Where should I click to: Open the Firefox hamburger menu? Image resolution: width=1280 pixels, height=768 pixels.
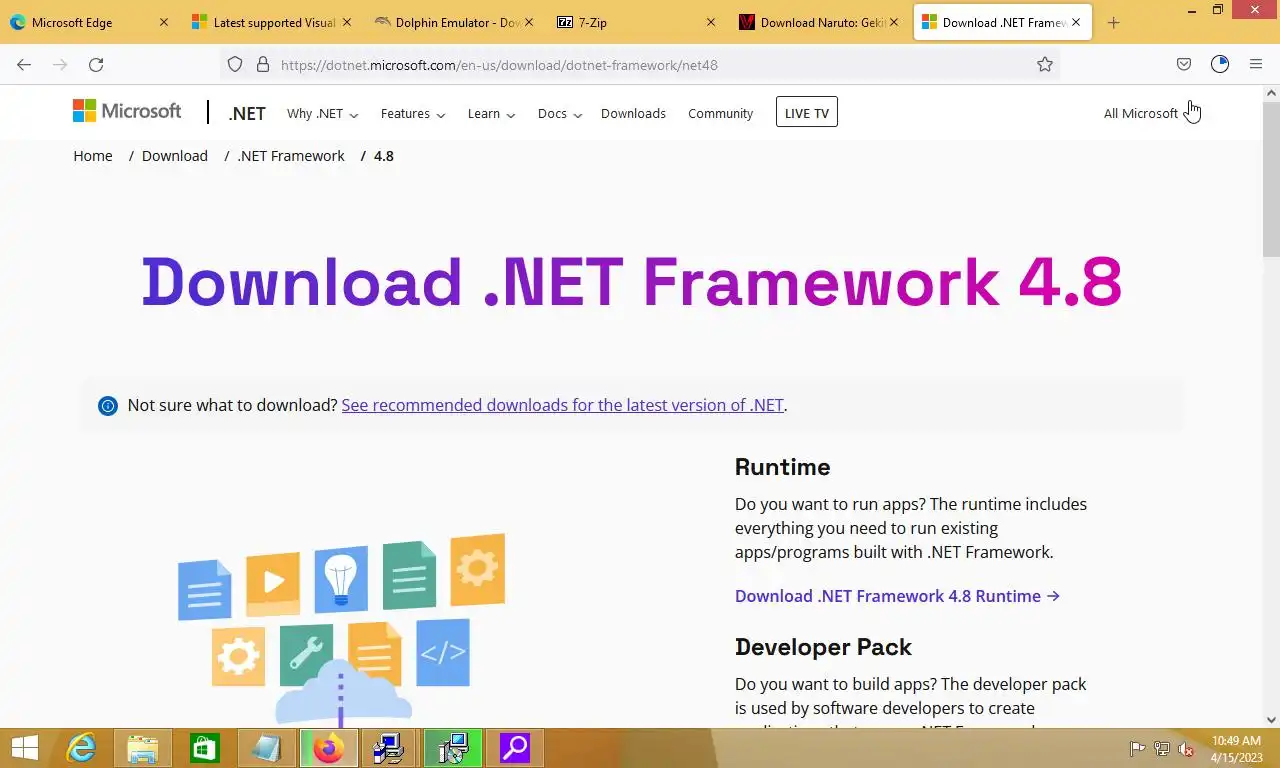(x=1256, y=64)
